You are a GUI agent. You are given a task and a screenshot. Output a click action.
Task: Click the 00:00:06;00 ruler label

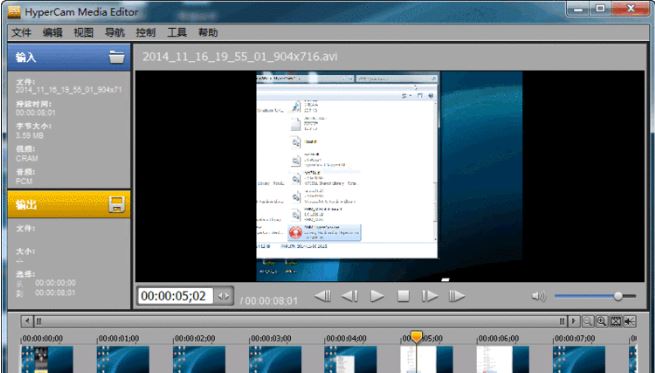(498, 338)
